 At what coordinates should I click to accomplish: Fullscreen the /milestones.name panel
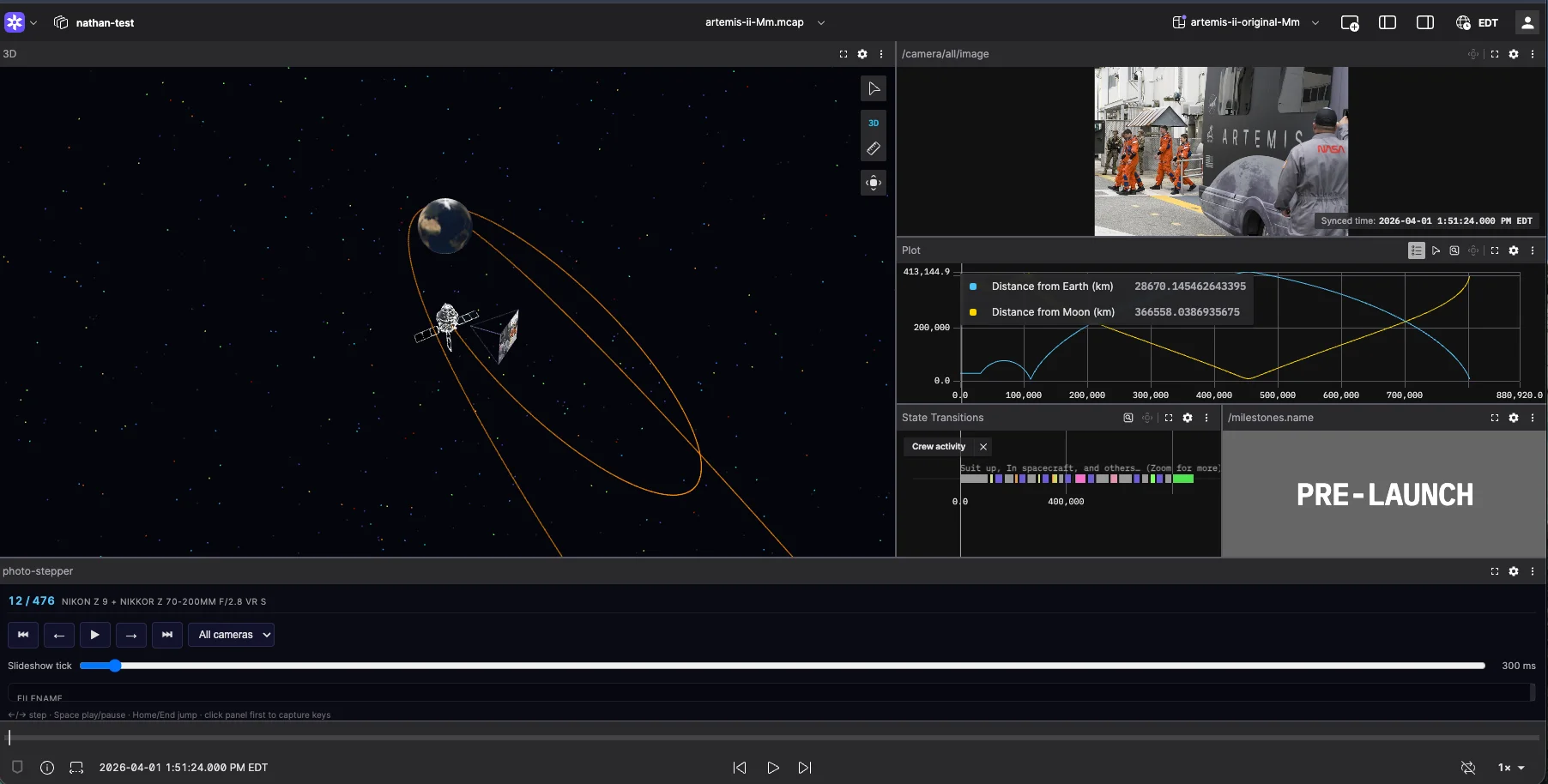1495,418
